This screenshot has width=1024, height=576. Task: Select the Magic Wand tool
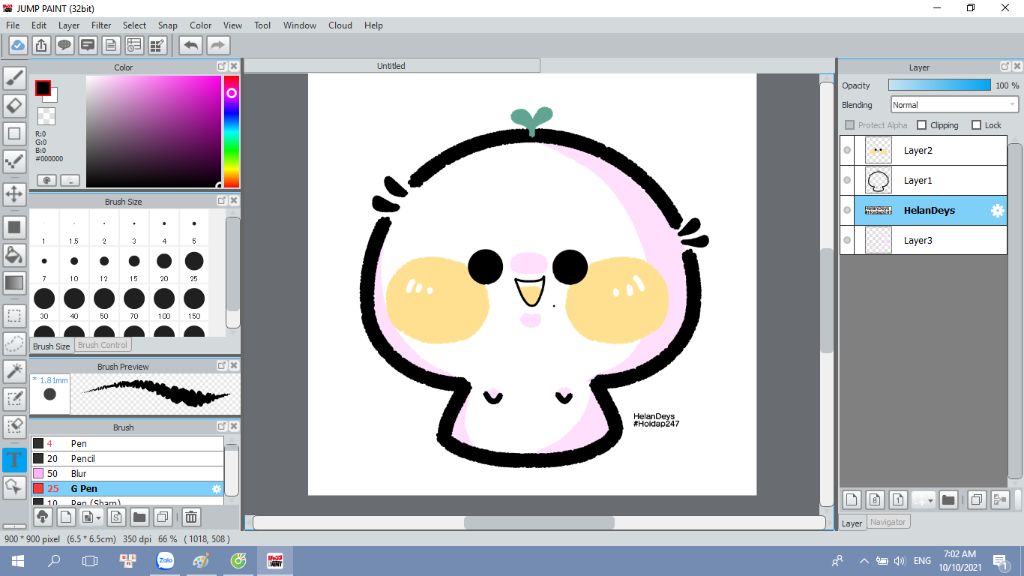pos(14,371)
